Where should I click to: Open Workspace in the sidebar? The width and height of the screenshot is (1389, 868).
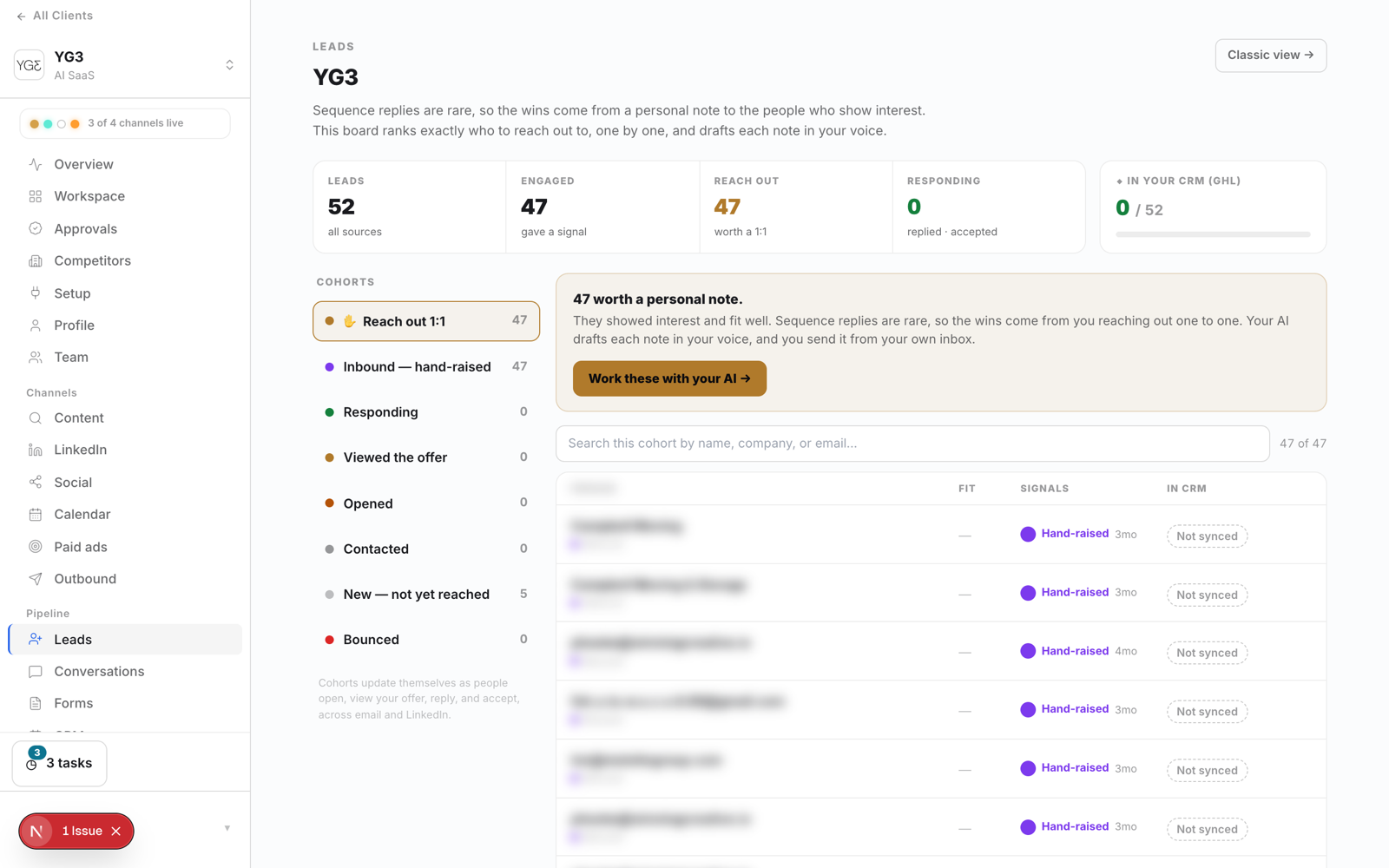pos(125,196)
